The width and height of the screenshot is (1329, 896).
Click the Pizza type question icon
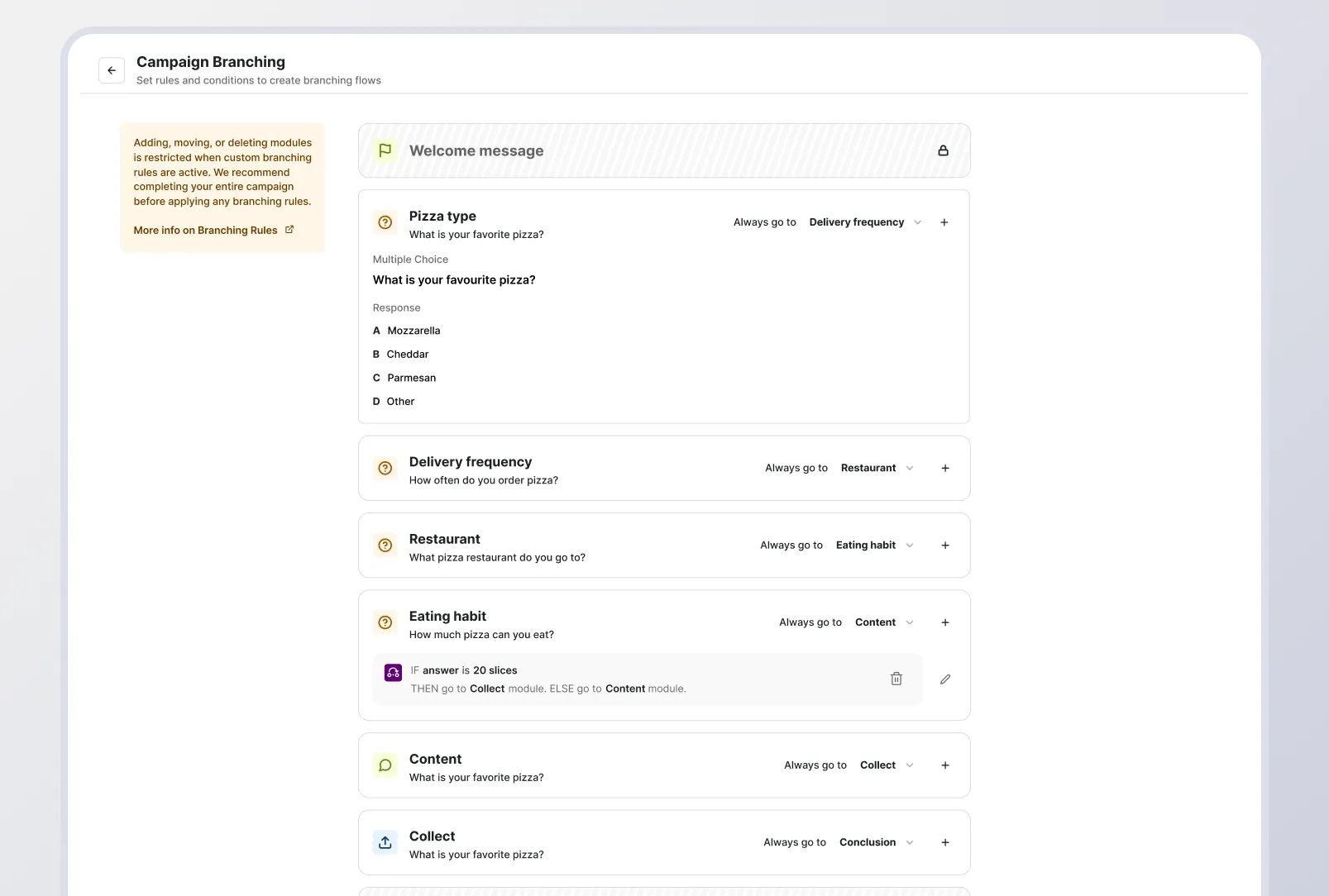(x=385, y=222)
